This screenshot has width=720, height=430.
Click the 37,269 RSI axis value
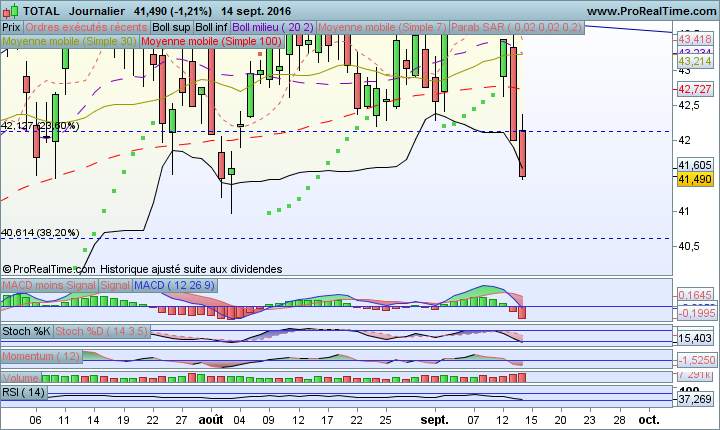pos(695,399)
